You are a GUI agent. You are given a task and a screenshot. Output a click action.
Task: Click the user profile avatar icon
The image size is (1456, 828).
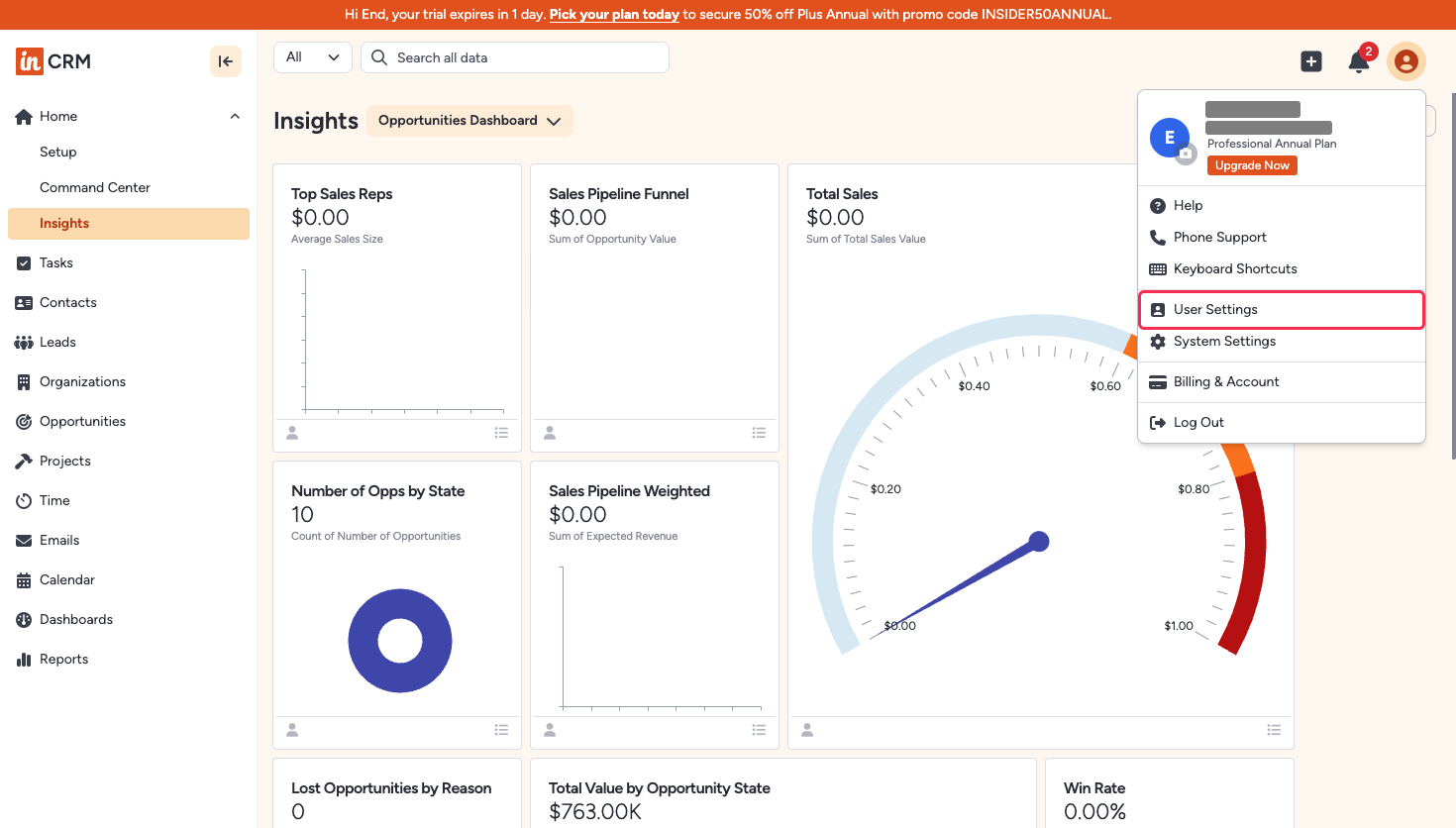1406,61
